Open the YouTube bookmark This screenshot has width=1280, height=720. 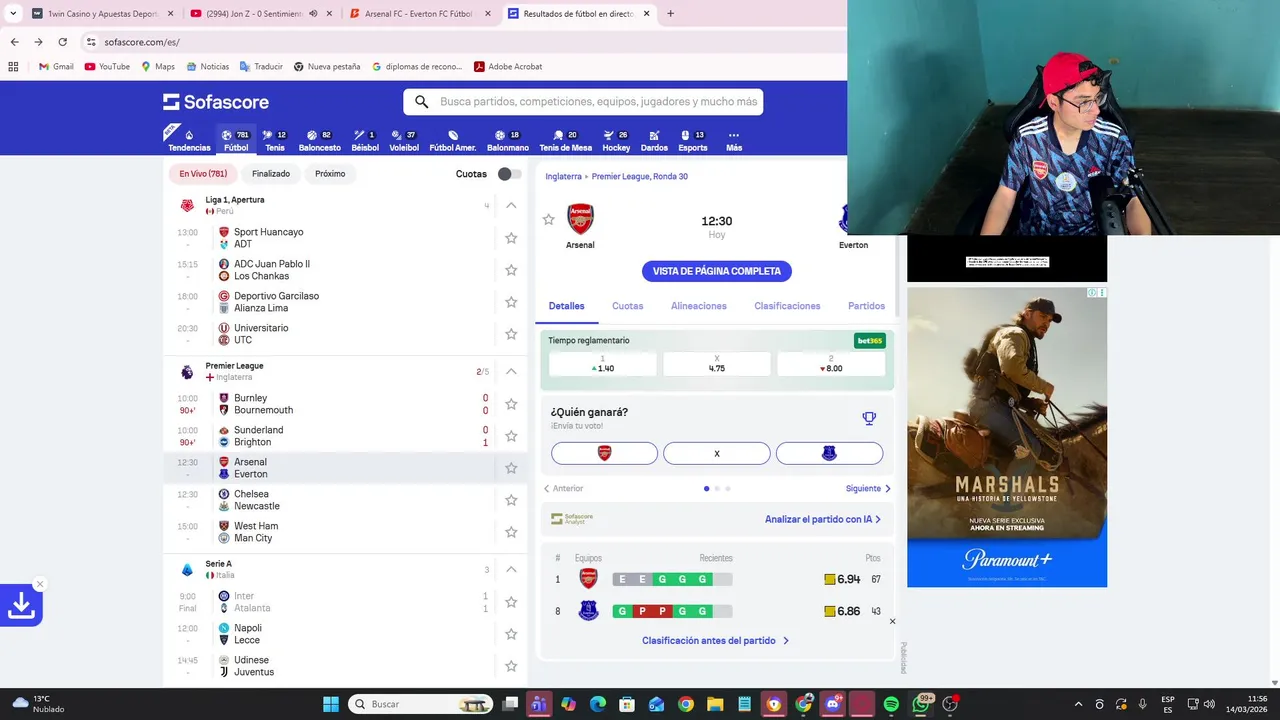[x=107, y=67]
